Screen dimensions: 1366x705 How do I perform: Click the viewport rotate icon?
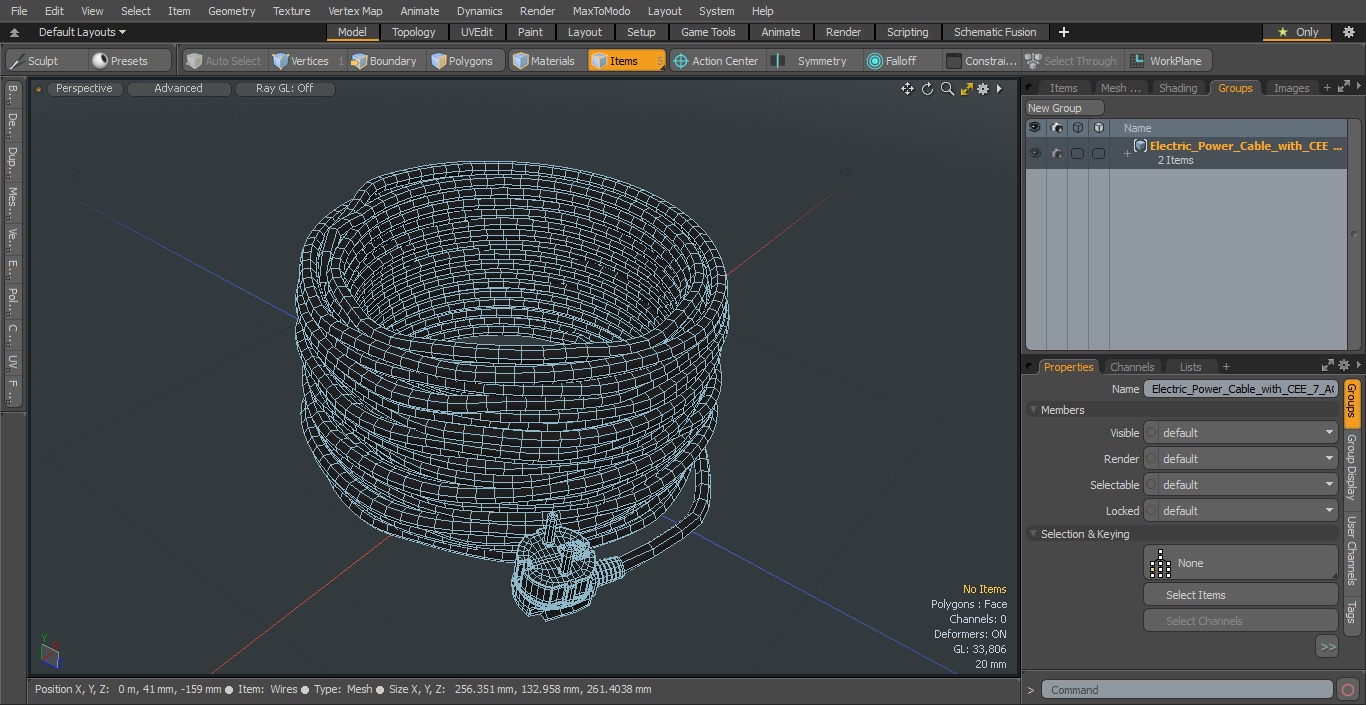(927, 89)
